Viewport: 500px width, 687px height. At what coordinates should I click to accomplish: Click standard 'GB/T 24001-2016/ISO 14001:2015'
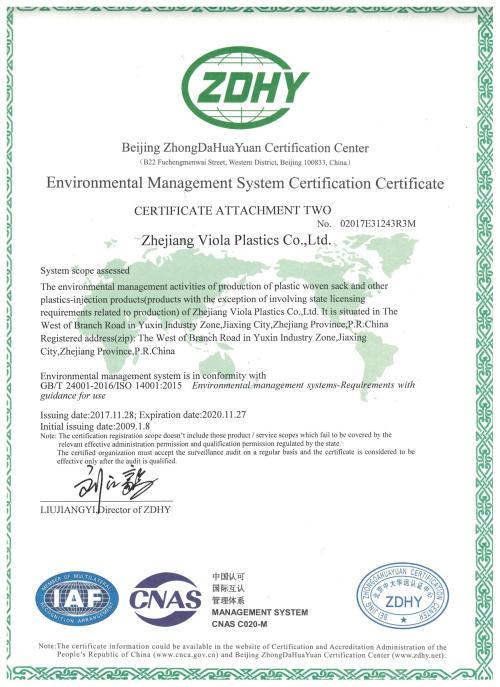pyautogui.click(x=111, y=386)
